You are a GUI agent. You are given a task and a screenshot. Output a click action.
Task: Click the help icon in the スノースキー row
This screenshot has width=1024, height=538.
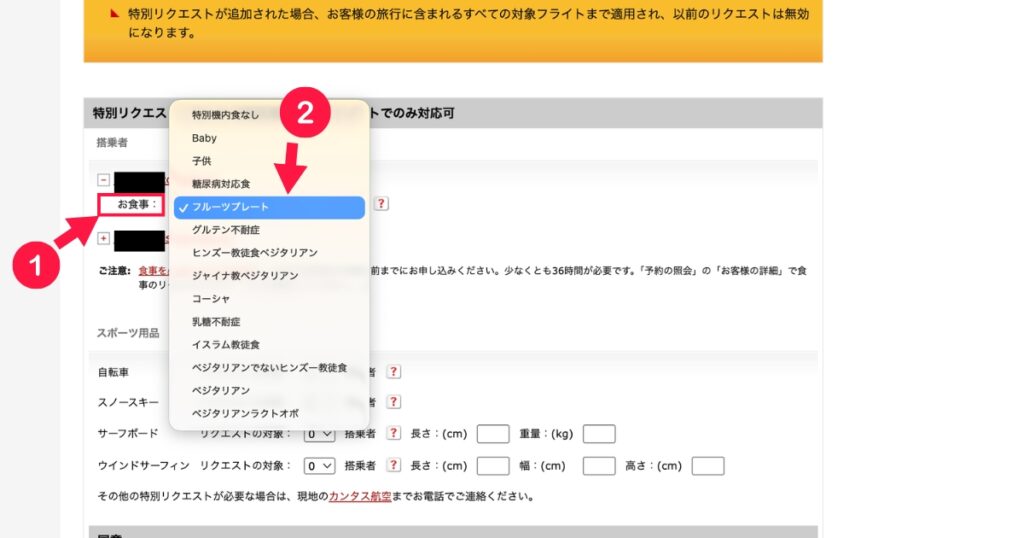(394, 402)
